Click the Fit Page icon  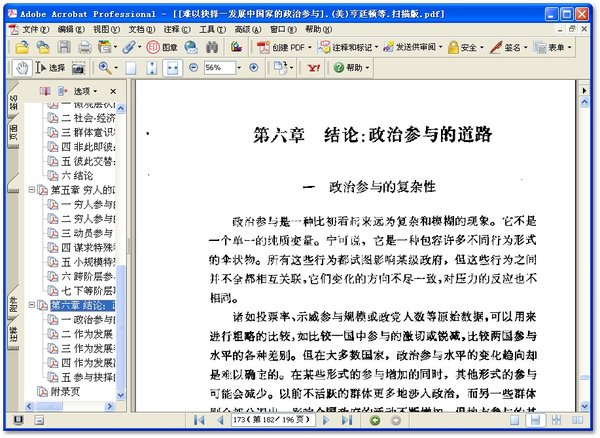click(152, 68)
